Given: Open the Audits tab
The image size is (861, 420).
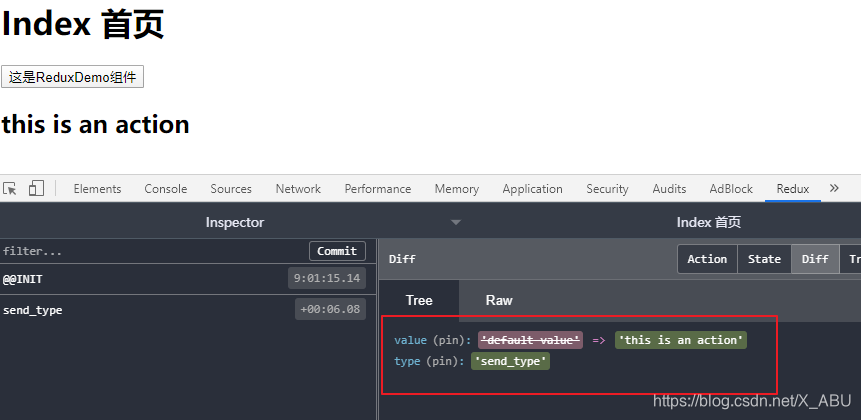Looking at the screenshot, I should tap(669, 189).
